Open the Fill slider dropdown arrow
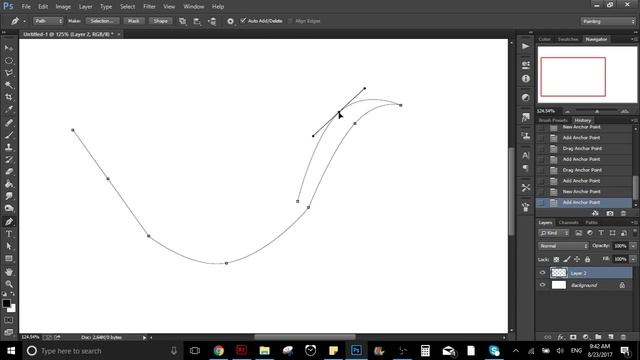640x360 pixels. [633, 259]
